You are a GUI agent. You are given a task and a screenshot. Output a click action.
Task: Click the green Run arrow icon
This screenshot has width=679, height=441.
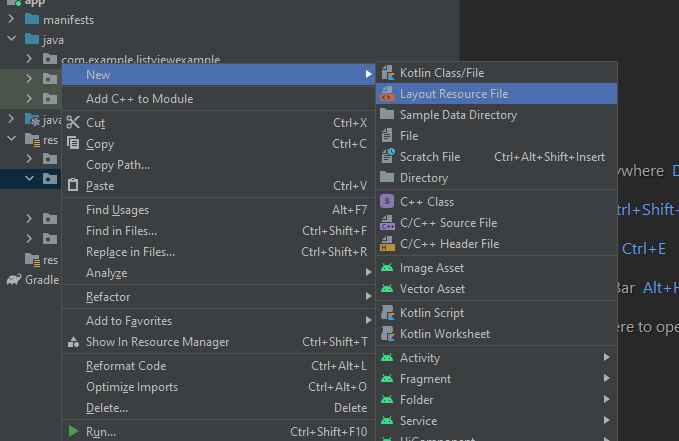point(73,431)
